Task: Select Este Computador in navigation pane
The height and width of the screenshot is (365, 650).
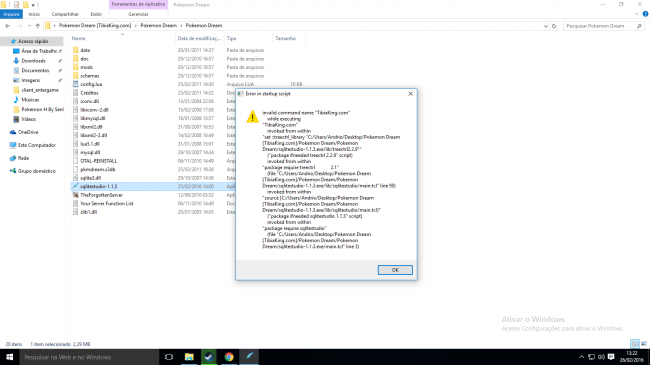Action: [x=36, y=145]
